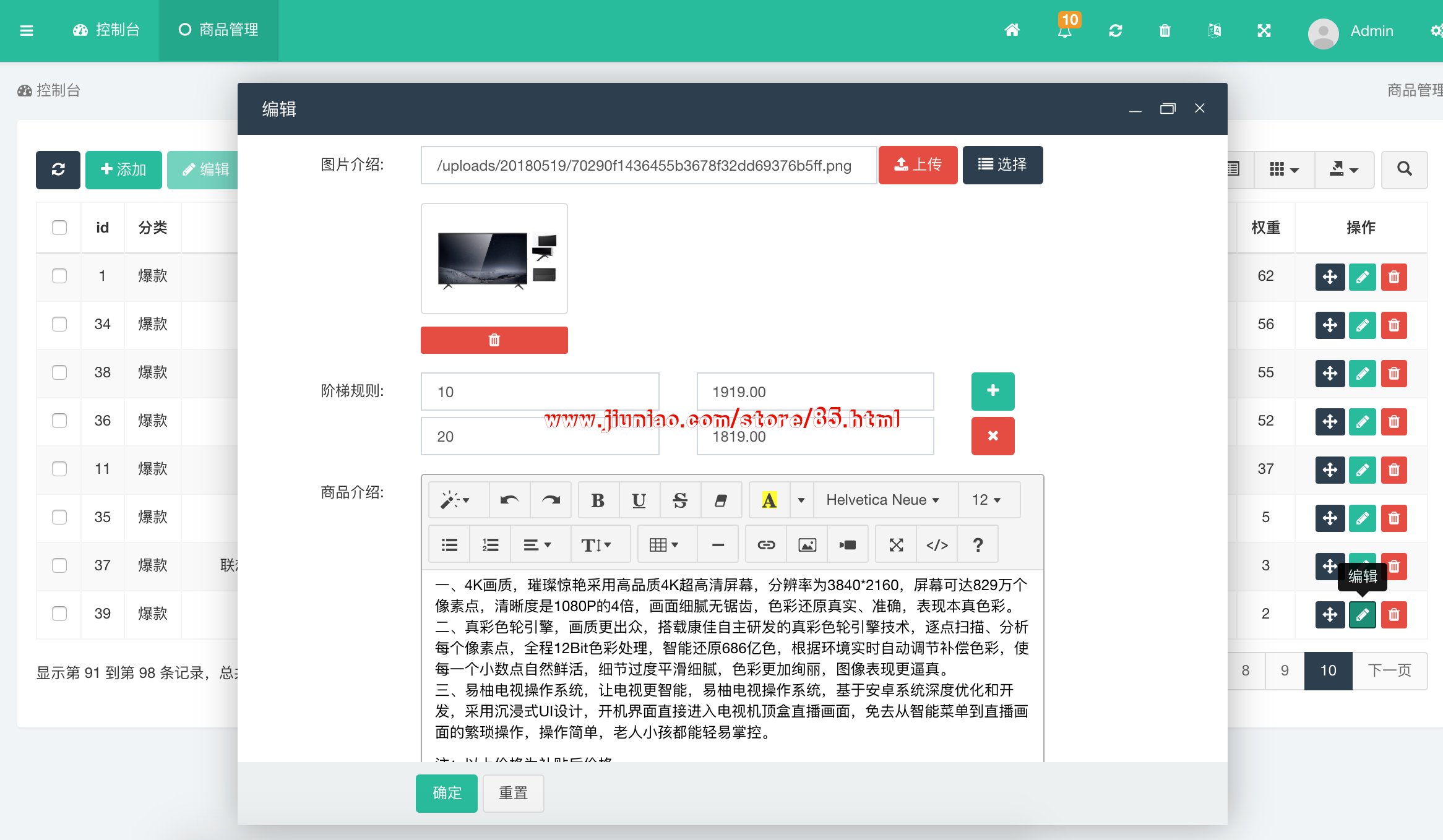Click the Bold formatting icon in editor
The height and width of the screenshot is (840, 1443).
click(x=598, y=500)
